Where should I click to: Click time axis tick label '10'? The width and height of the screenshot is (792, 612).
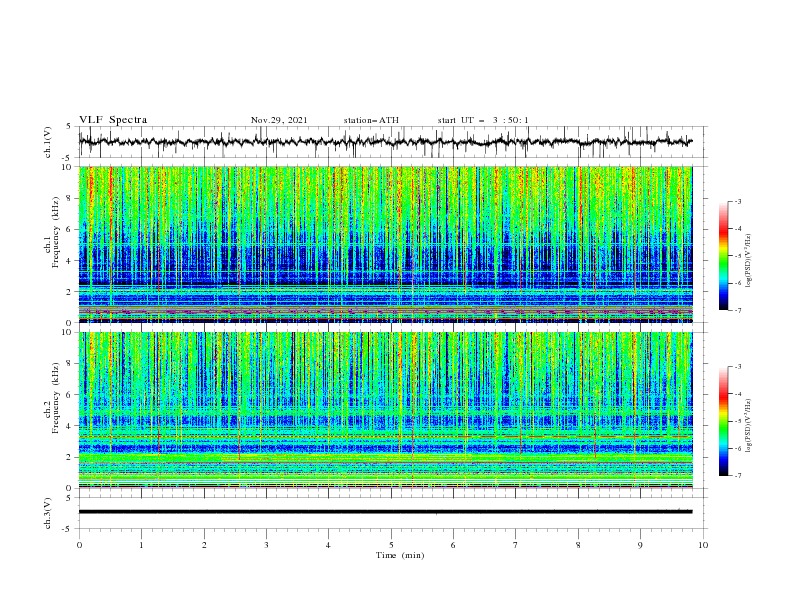(703, 545)
